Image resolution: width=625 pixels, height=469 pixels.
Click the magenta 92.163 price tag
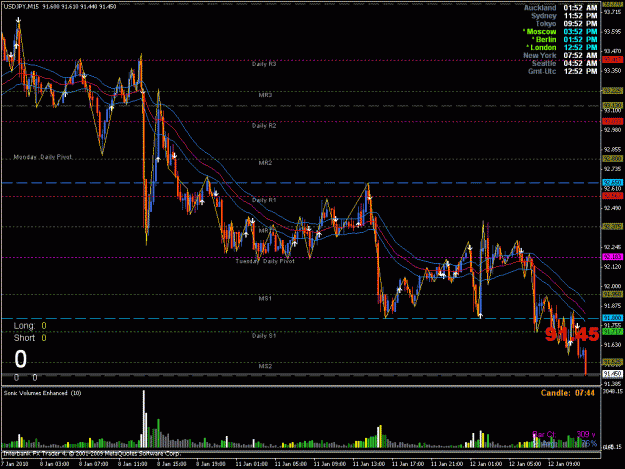[x=612, y=257]
